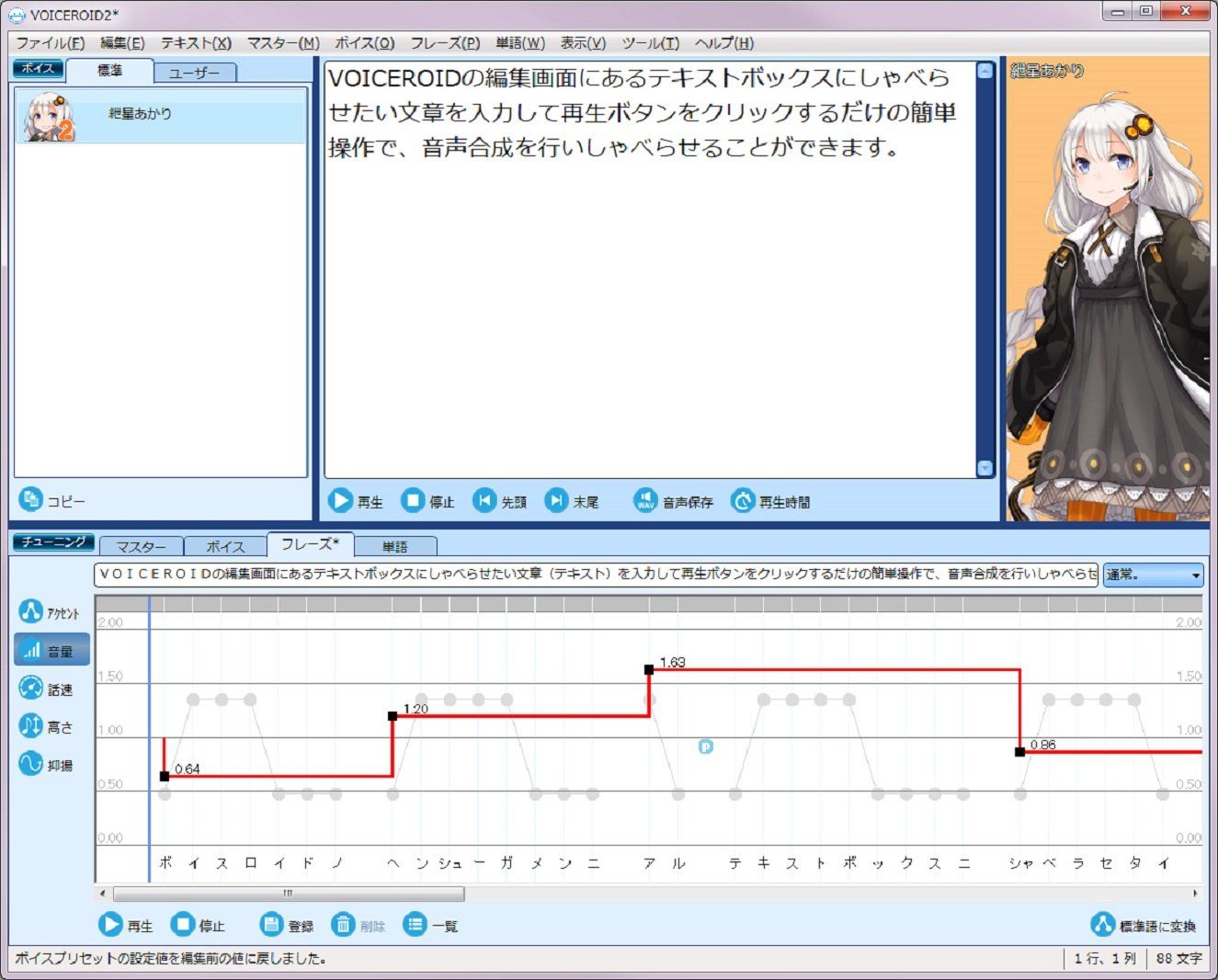1218x980 pixels.
Task: Select the アクセント accent edit mode
Action: (31, 612)
